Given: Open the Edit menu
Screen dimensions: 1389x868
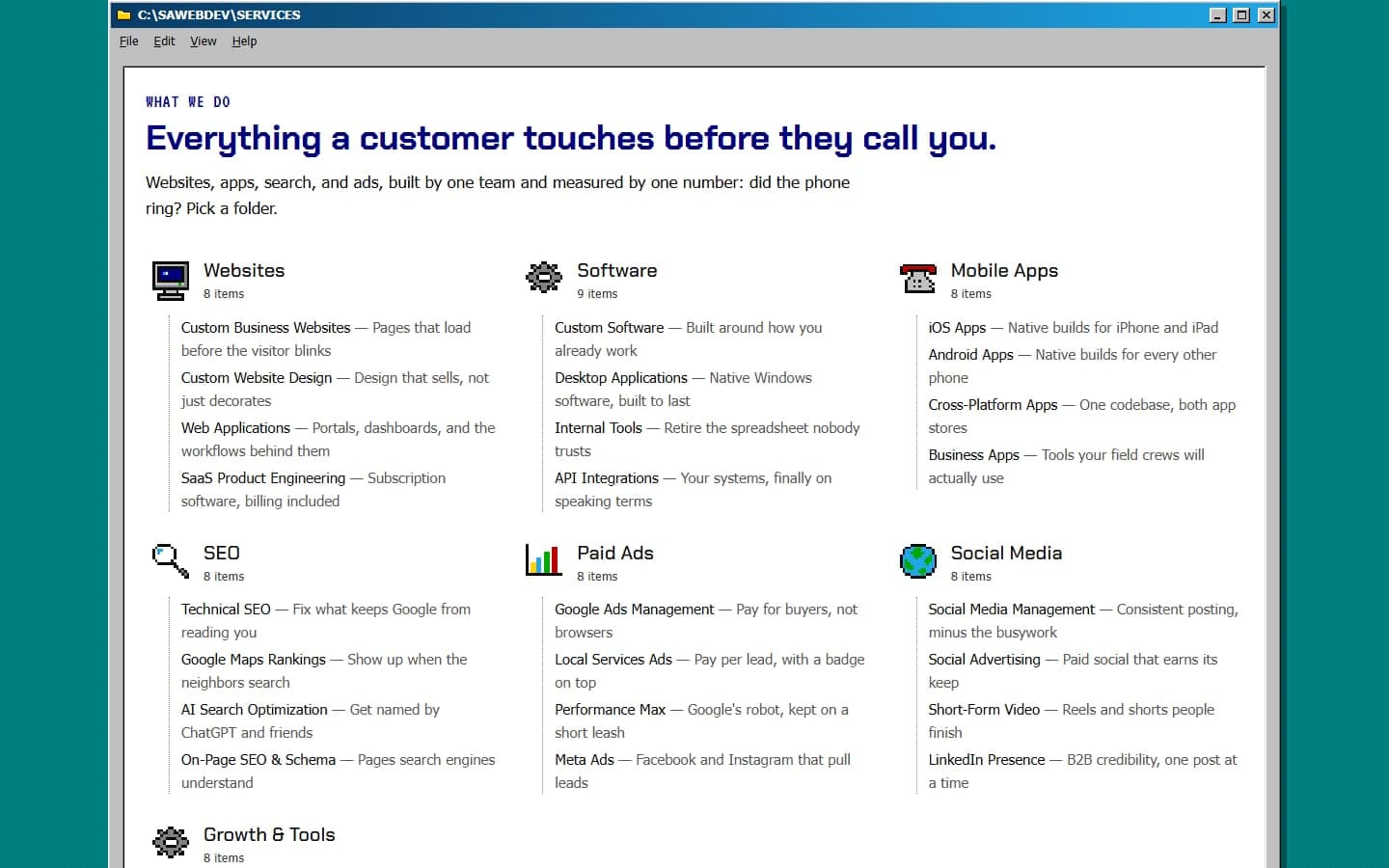Looking at the screenshot, I should point(164,41).
